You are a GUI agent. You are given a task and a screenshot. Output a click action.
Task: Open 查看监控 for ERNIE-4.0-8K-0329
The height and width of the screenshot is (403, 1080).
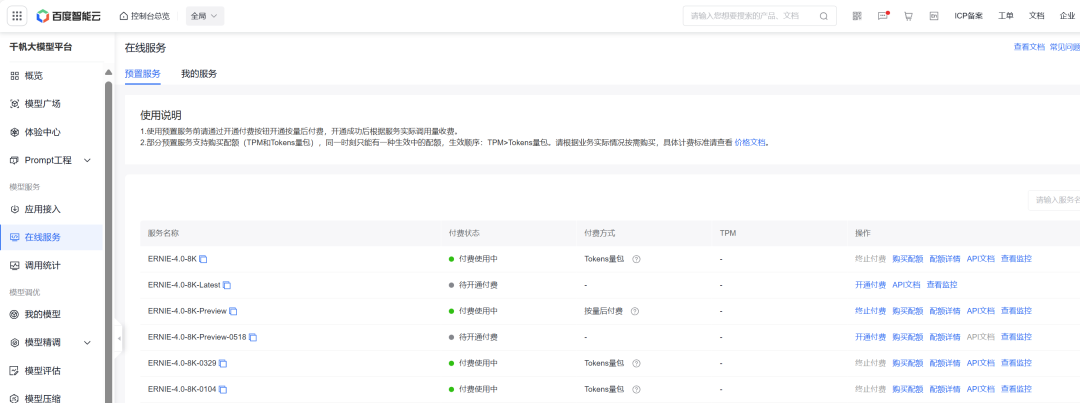tap(1017, 364)
